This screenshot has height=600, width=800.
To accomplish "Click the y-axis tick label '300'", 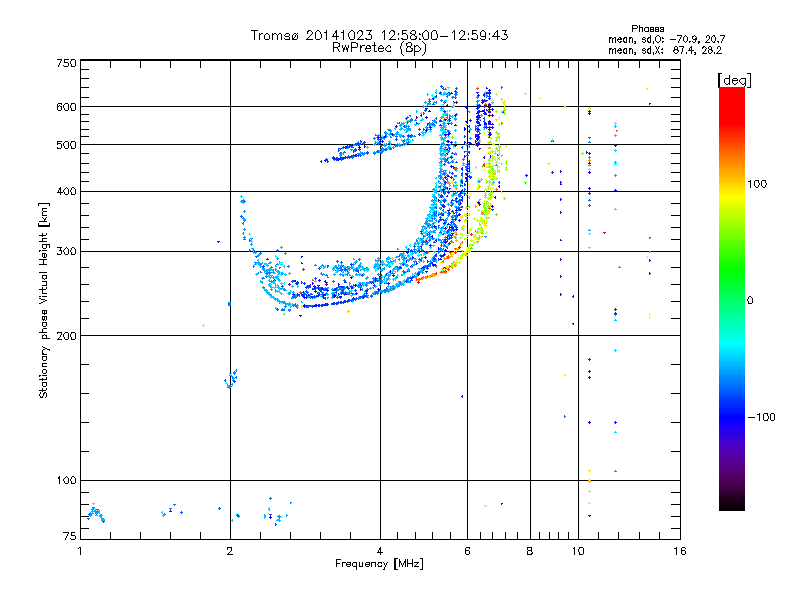I will point(66,252).
